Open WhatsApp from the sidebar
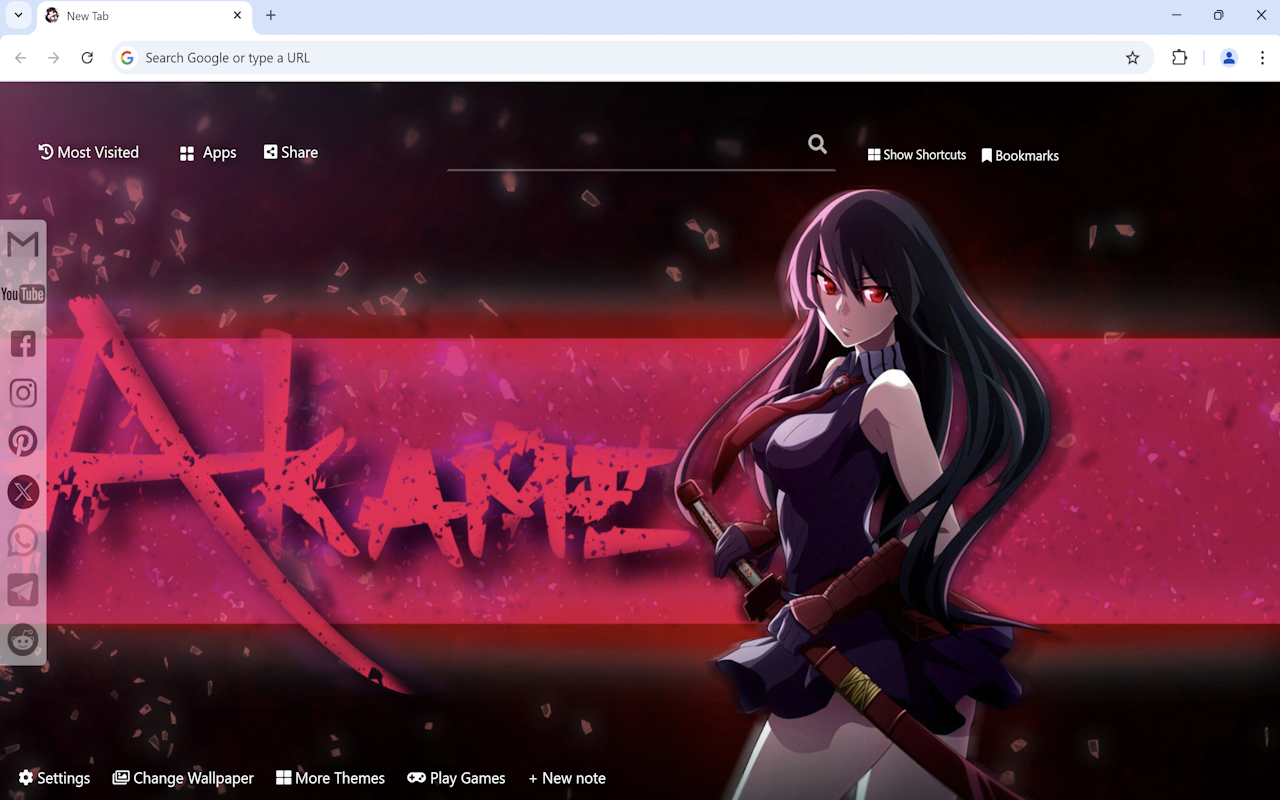 click(22, 540)
